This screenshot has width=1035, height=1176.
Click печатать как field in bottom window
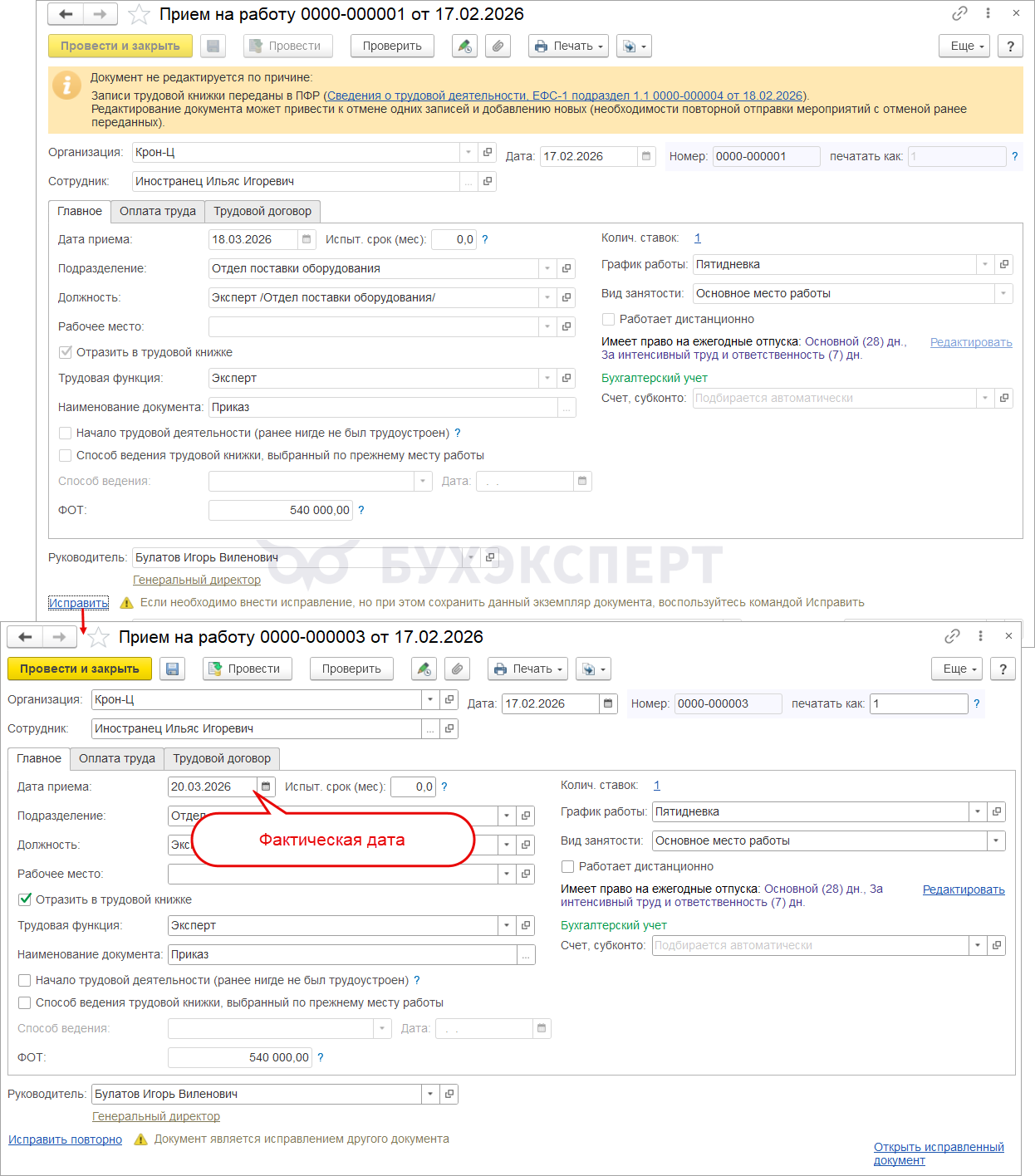pos(919,703)
